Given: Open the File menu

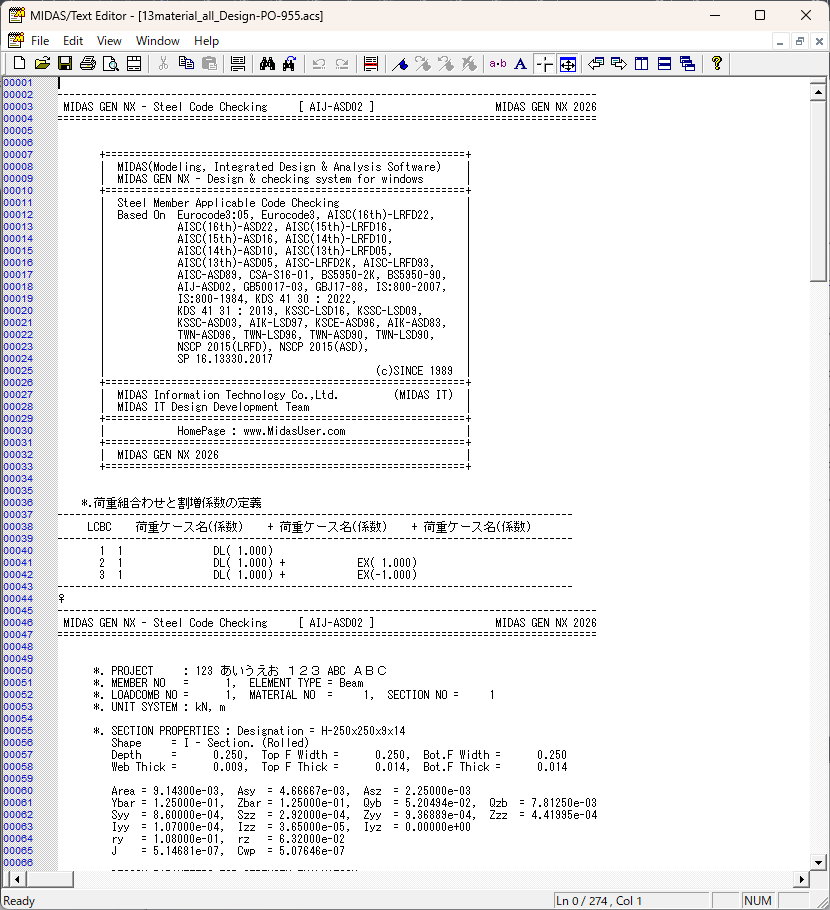Looking at the screenshot, I should click(40, 41).
